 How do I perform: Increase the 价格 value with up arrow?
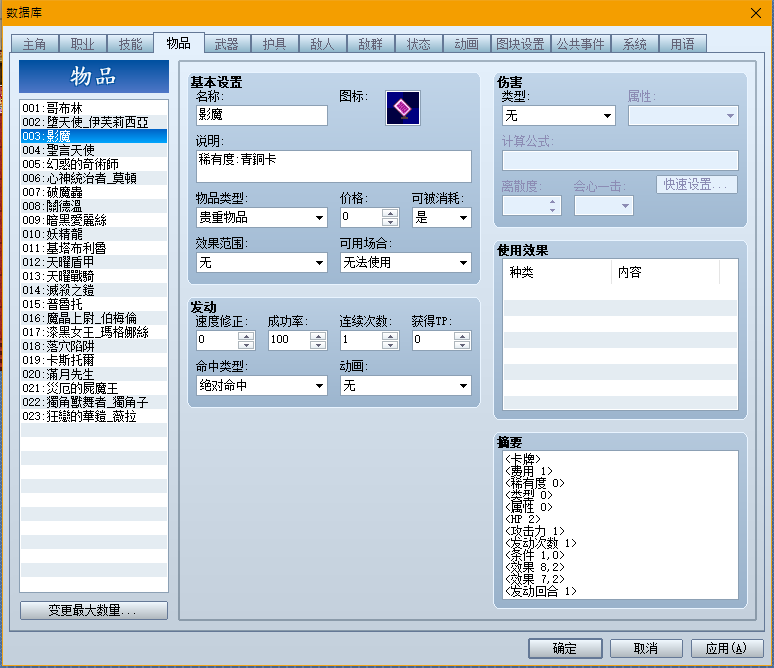390,213
